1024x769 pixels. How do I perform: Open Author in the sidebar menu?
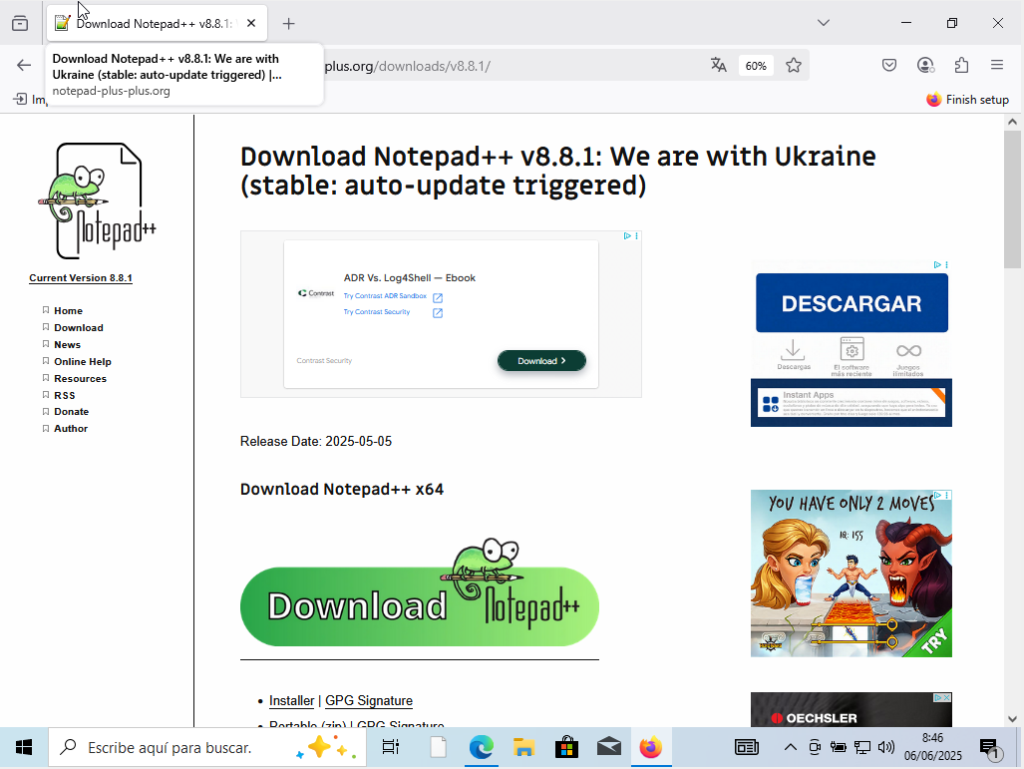pyautogui.click(x=71, y=429)
